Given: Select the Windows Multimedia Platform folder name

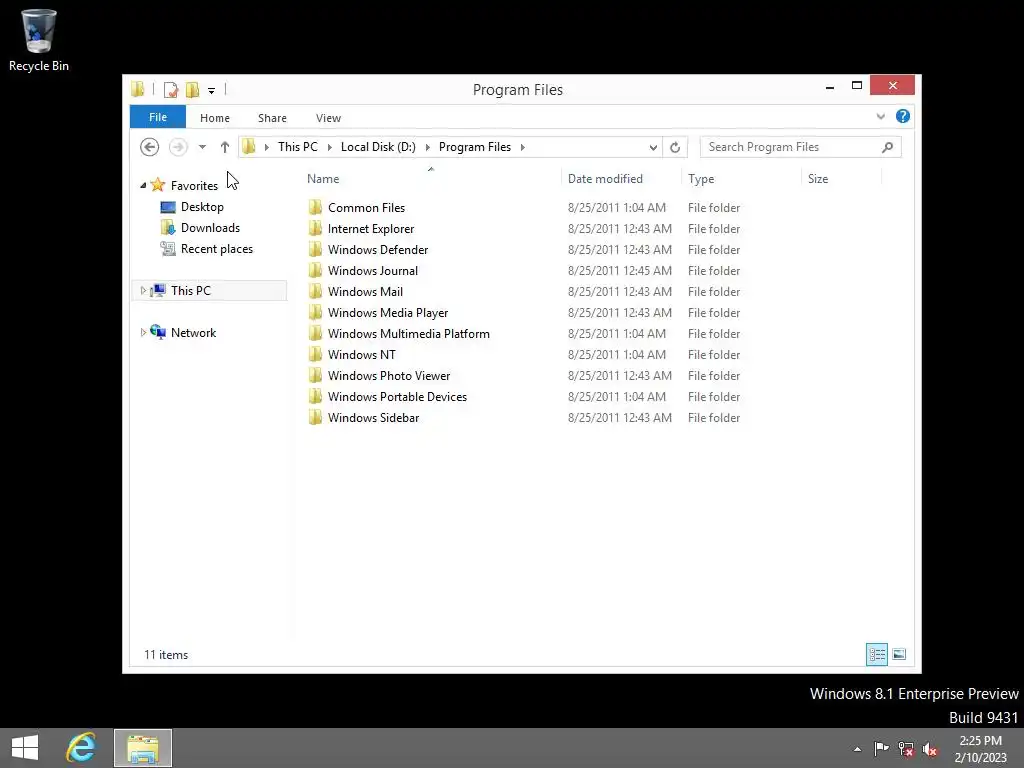Looking at the screenshot, I should coord(408,334).
